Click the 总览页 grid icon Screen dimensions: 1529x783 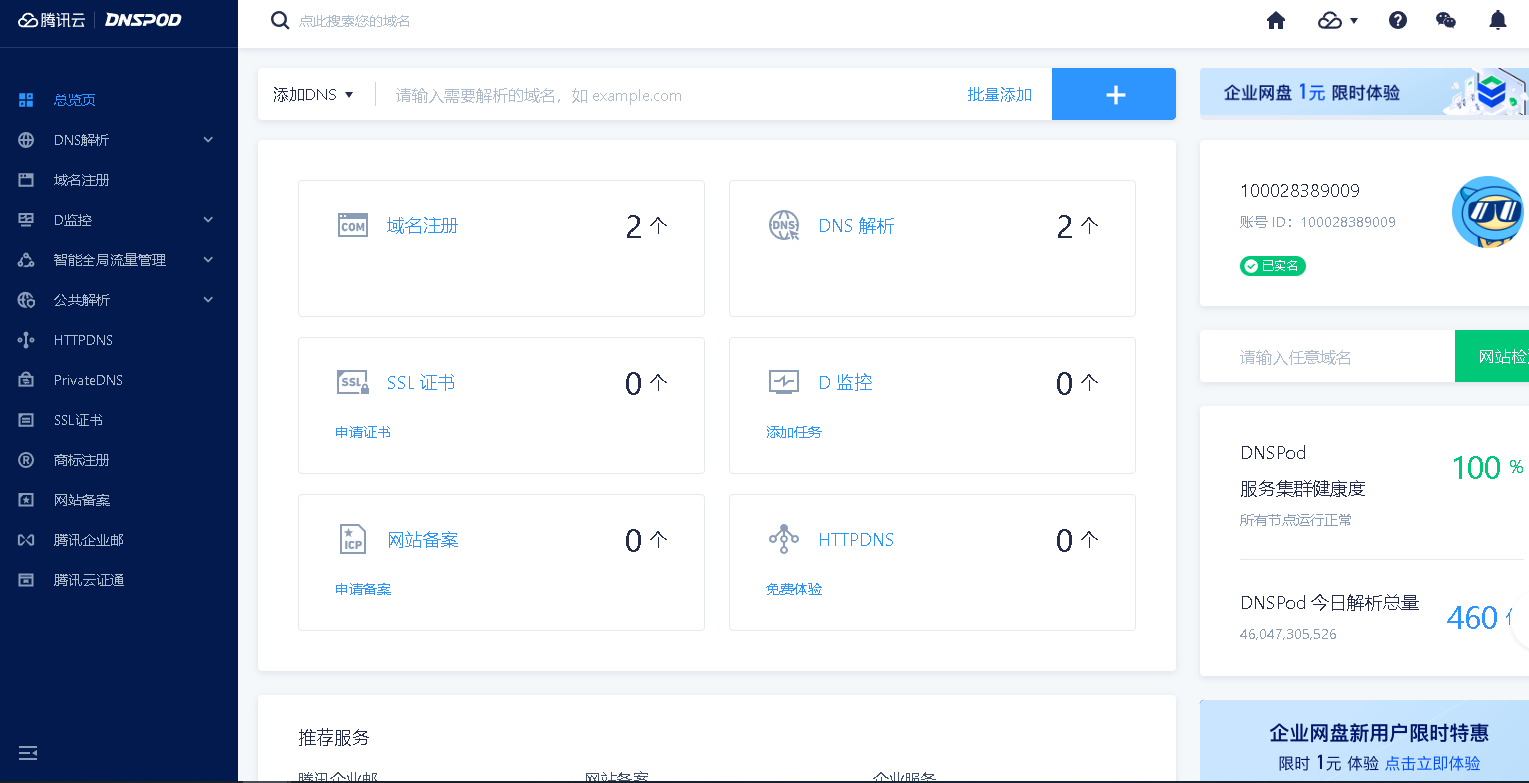[x=26, y=100]
